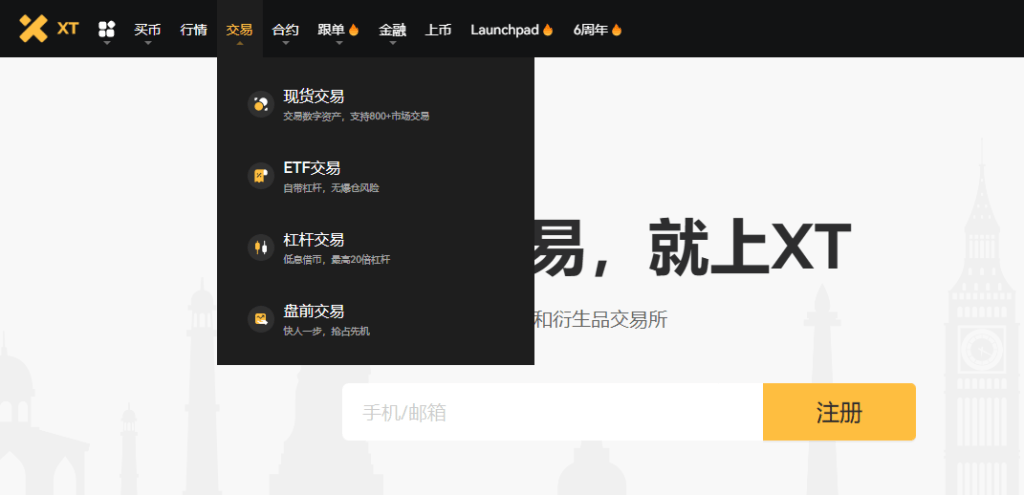Collapse the 交易 dropdown menu
This screenshot has height=495, width=1024.
pyautogui.click(x=239, y=29)
